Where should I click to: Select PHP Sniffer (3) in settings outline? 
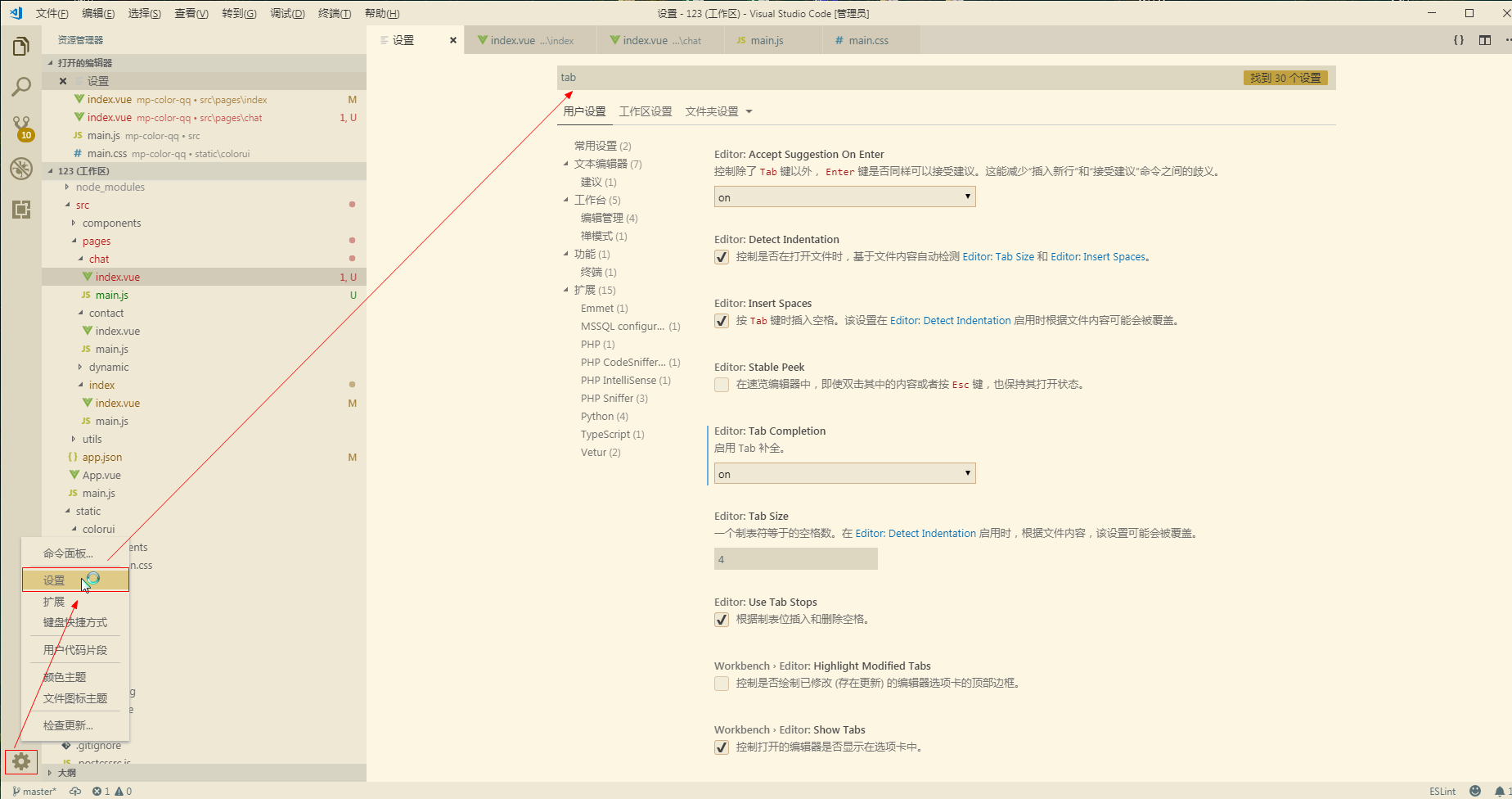(x=614, y=399)
